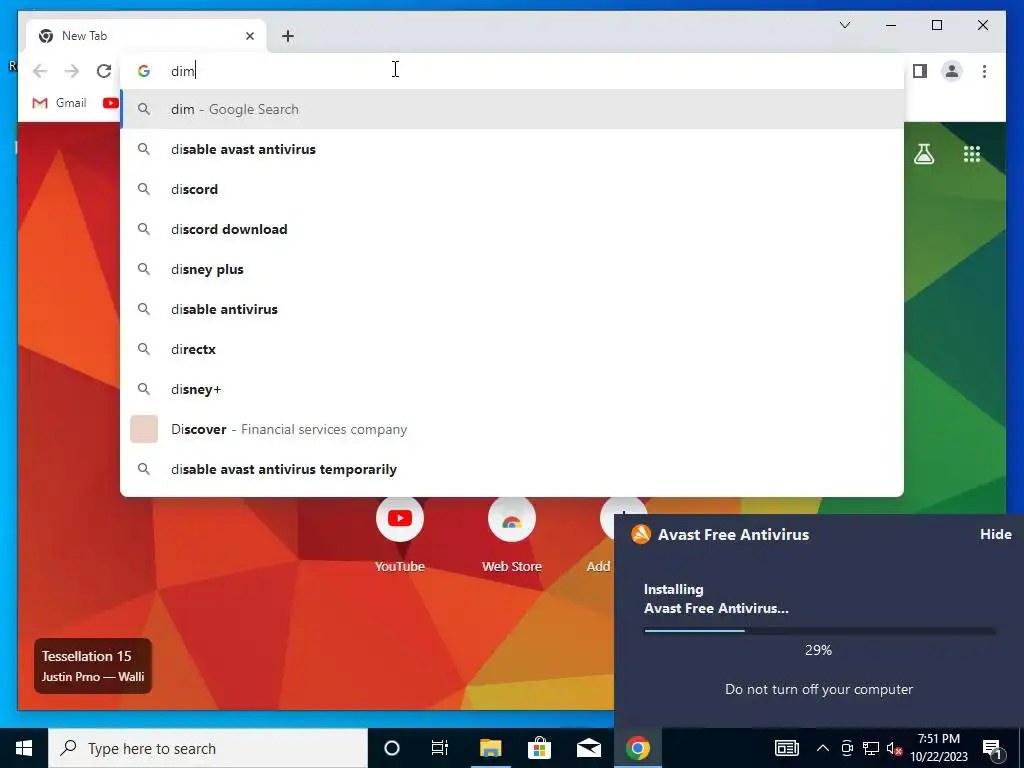Close the New Tab tab
The width and height of the screenshot is (1024, 768).
click(249, 36)
